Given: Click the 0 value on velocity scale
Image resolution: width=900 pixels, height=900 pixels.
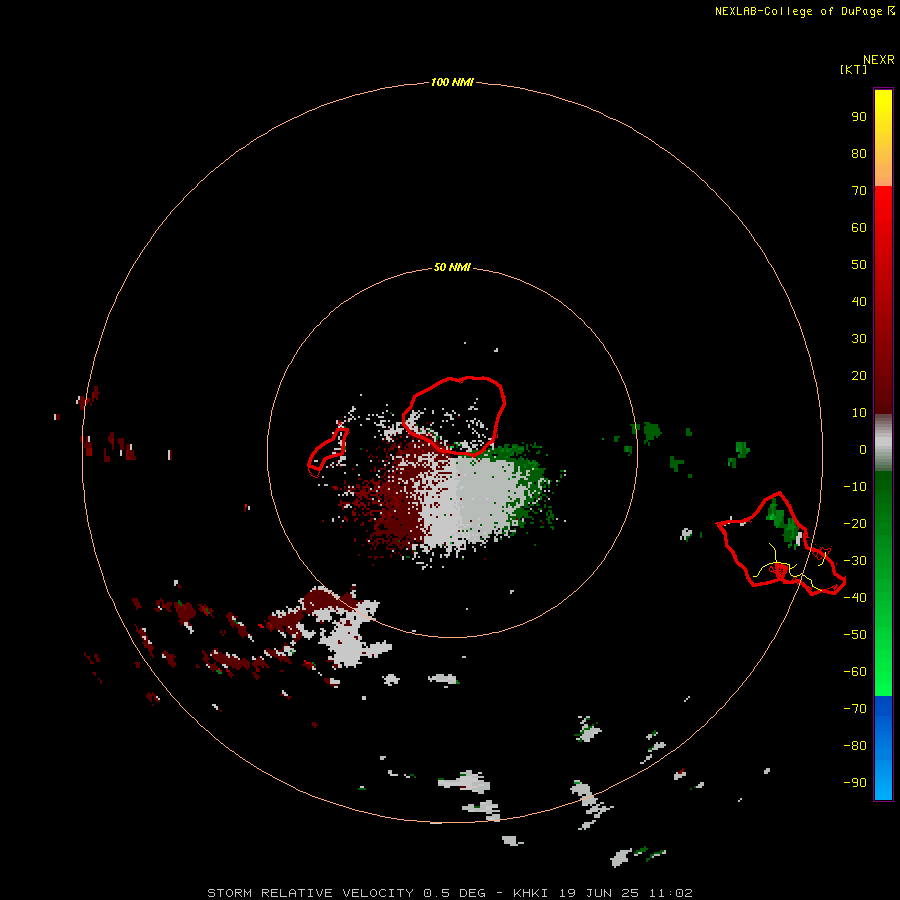Looking at the screenshot, I should (863, 449).
